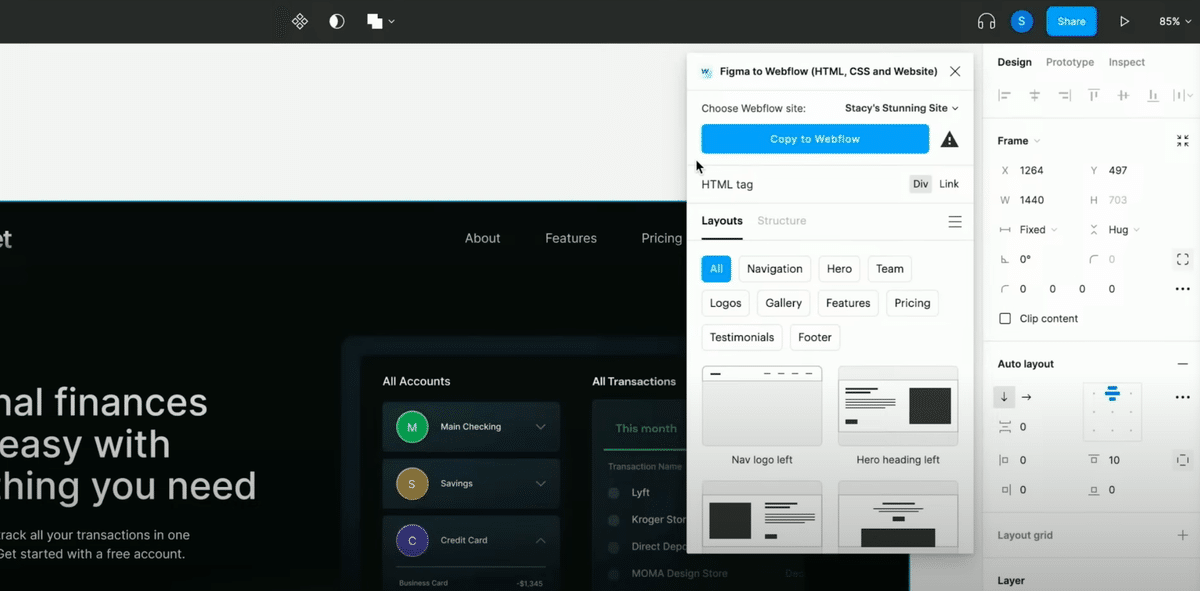This screenshot has width=1200, height=591.
Task: Click the resize to fit icon
Action: pos(1183,141)
